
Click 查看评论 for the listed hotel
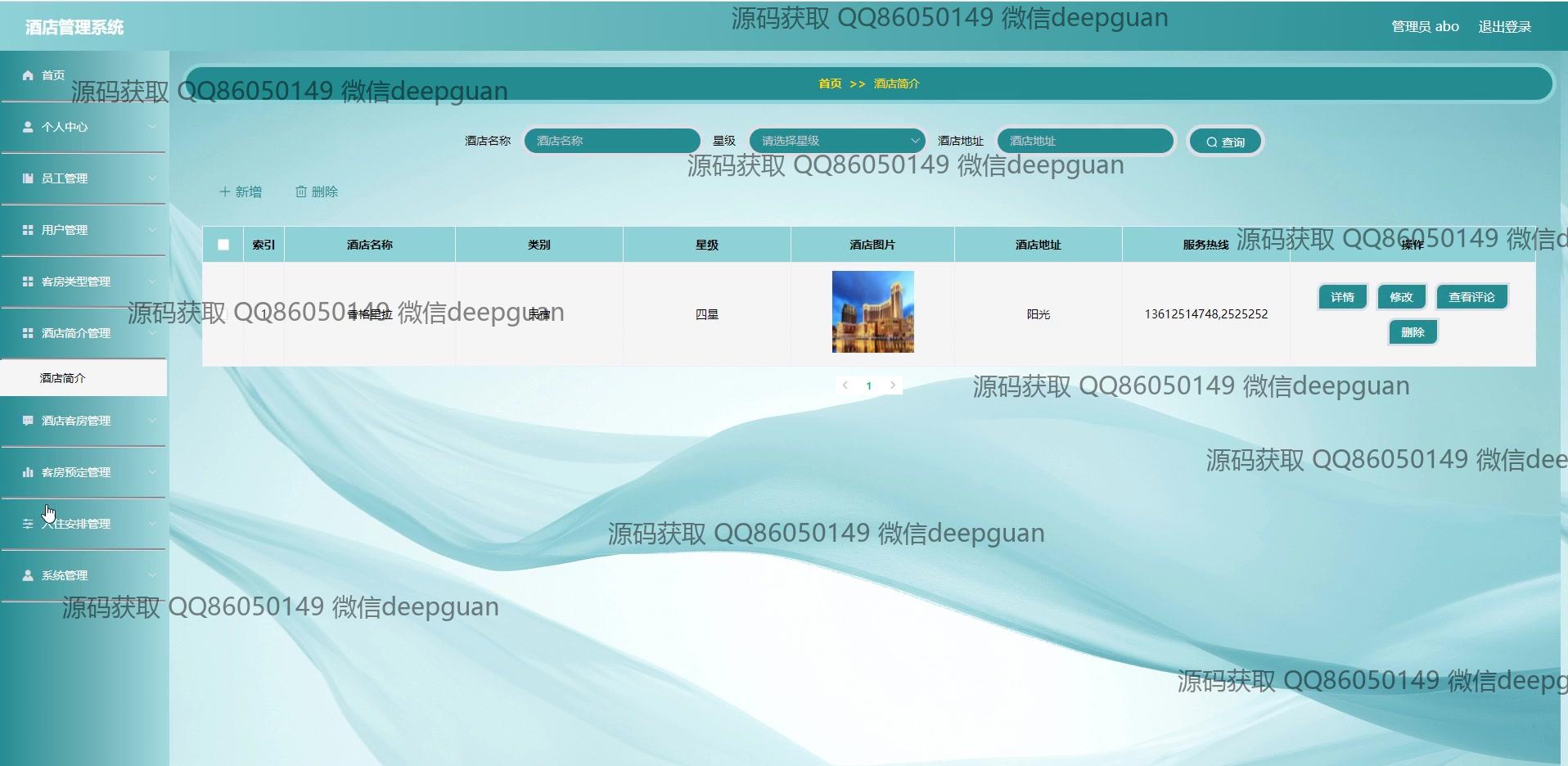click(1471, 296)
